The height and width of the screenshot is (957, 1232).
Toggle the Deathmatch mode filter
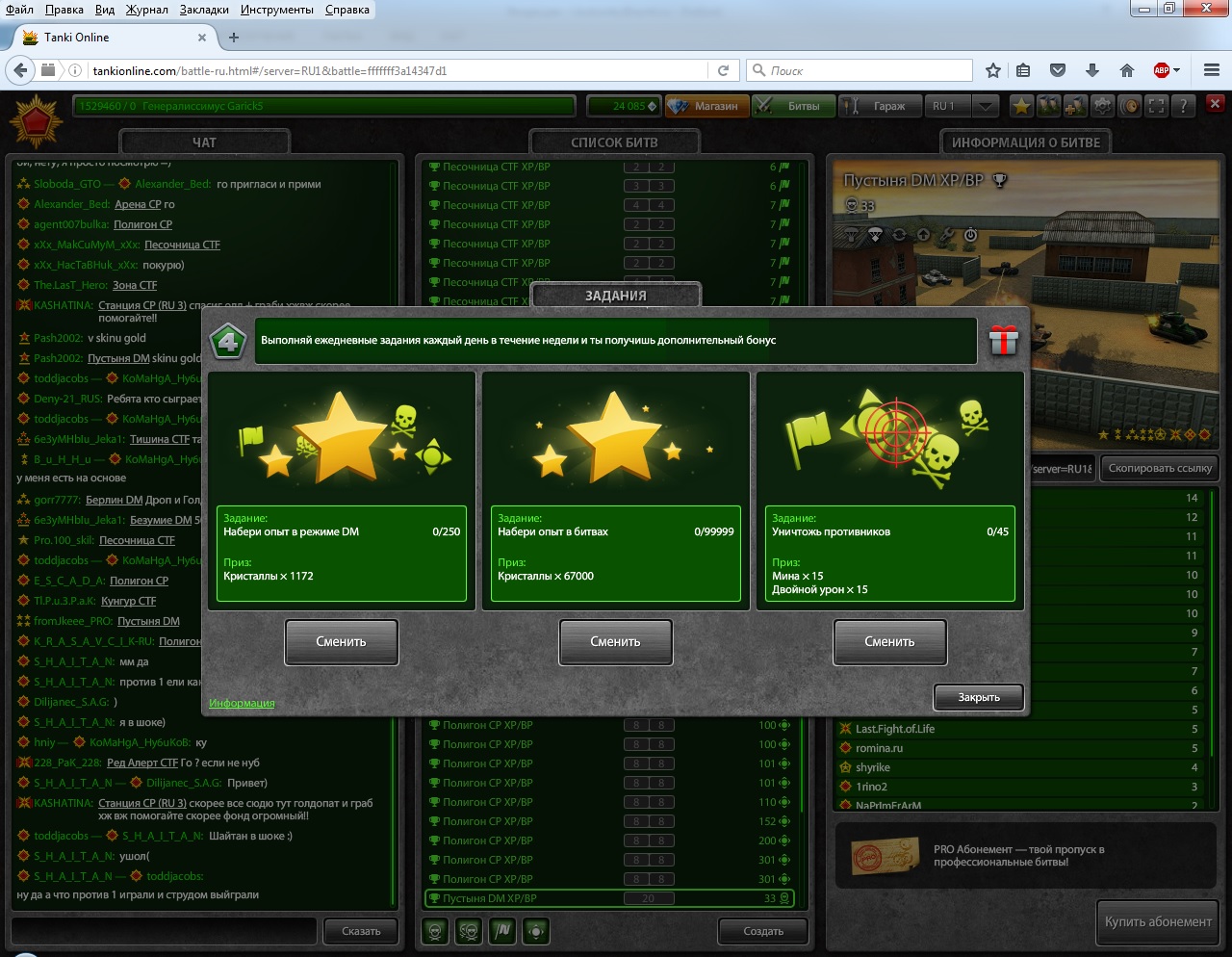(435, 931)
